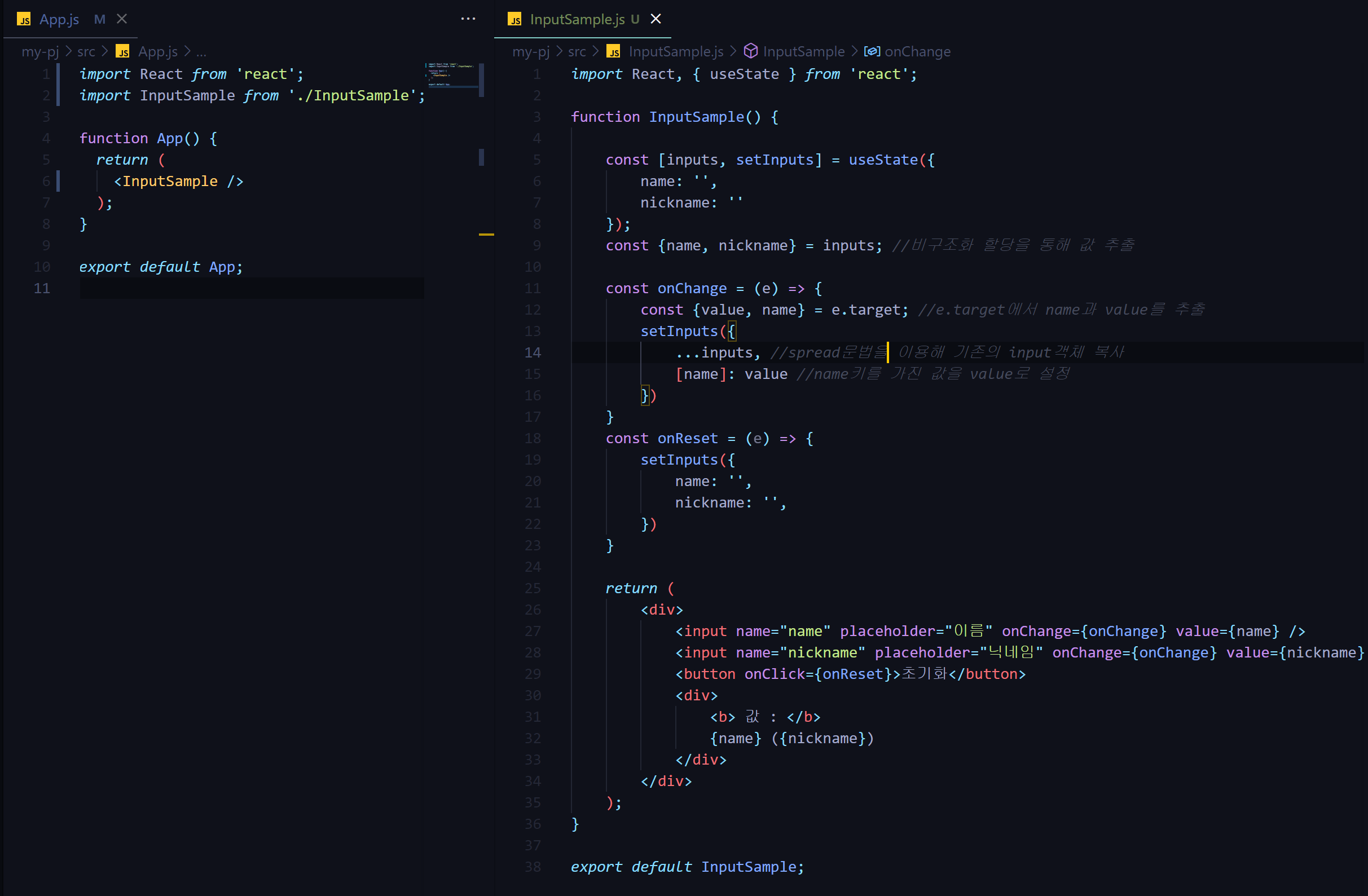Open the onChange breadcrumb symbol list

917,52
